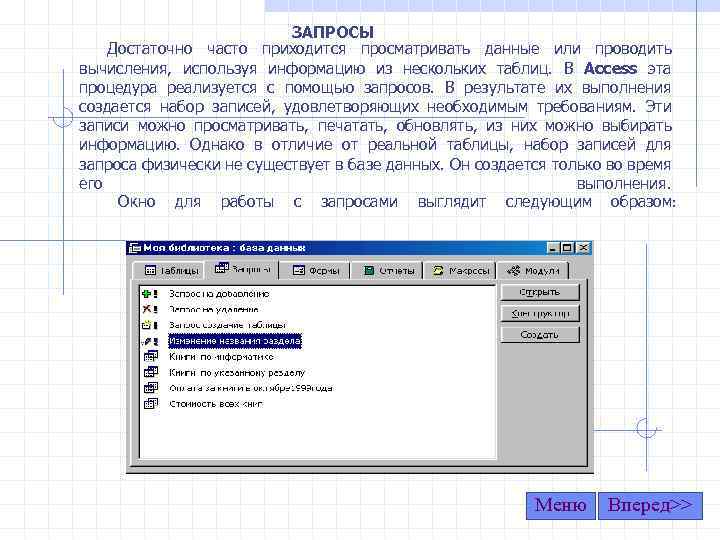Select the Книги по информатике query
The width and height of the screenshot is (720, 540).
tap(221, 357)
